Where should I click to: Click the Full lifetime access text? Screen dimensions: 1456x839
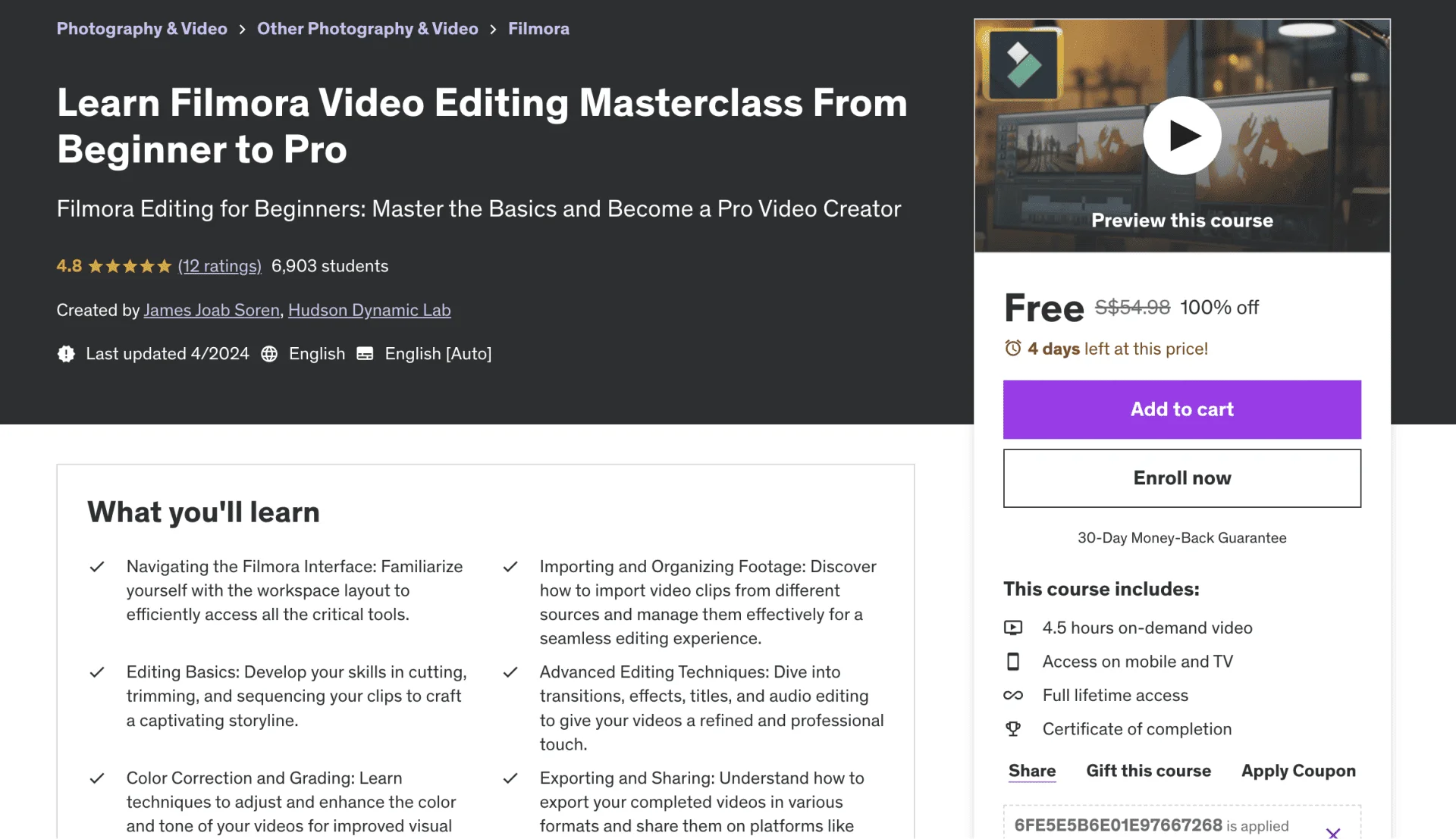pos(1115,695)
